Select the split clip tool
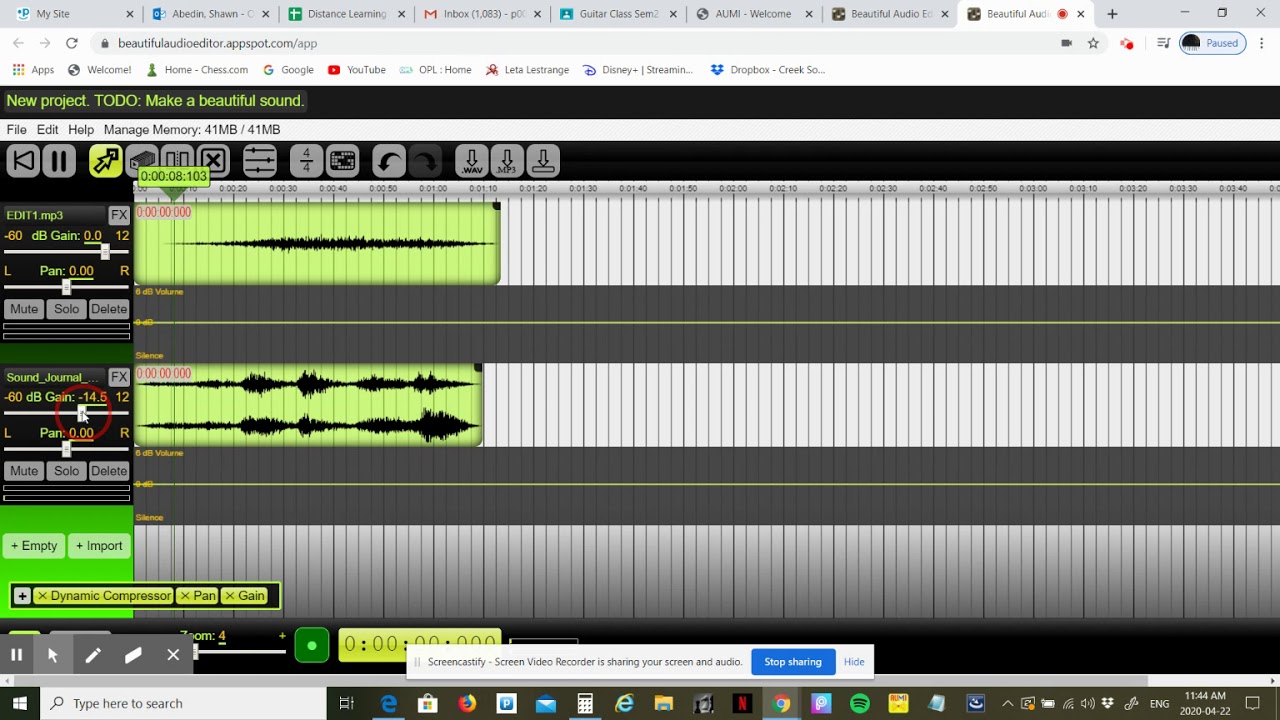1280x720 pixels. point(177,158)
